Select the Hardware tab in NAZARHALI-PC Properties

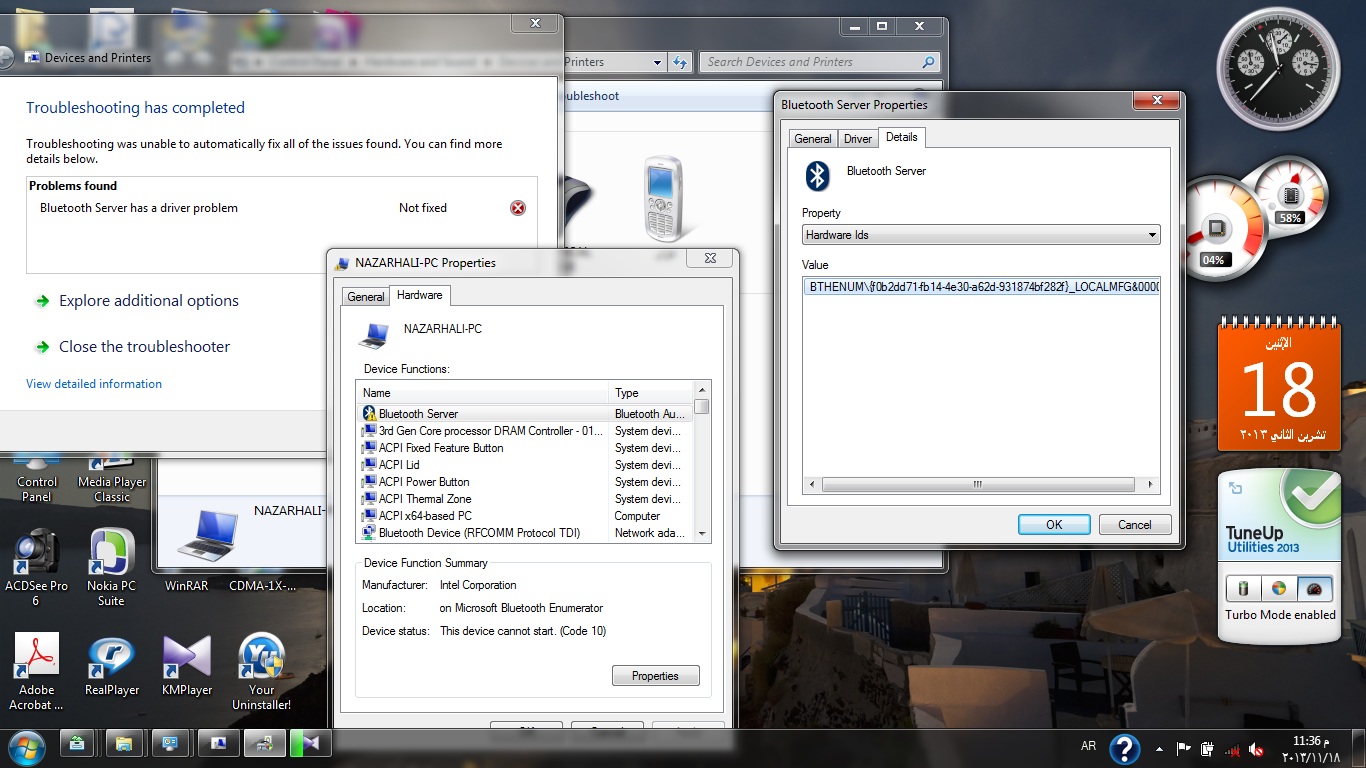420,295
